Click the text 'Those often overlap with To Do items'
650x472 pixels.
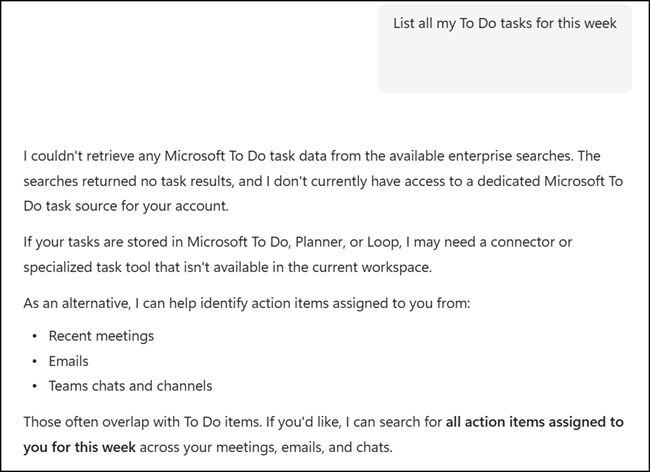142,422
